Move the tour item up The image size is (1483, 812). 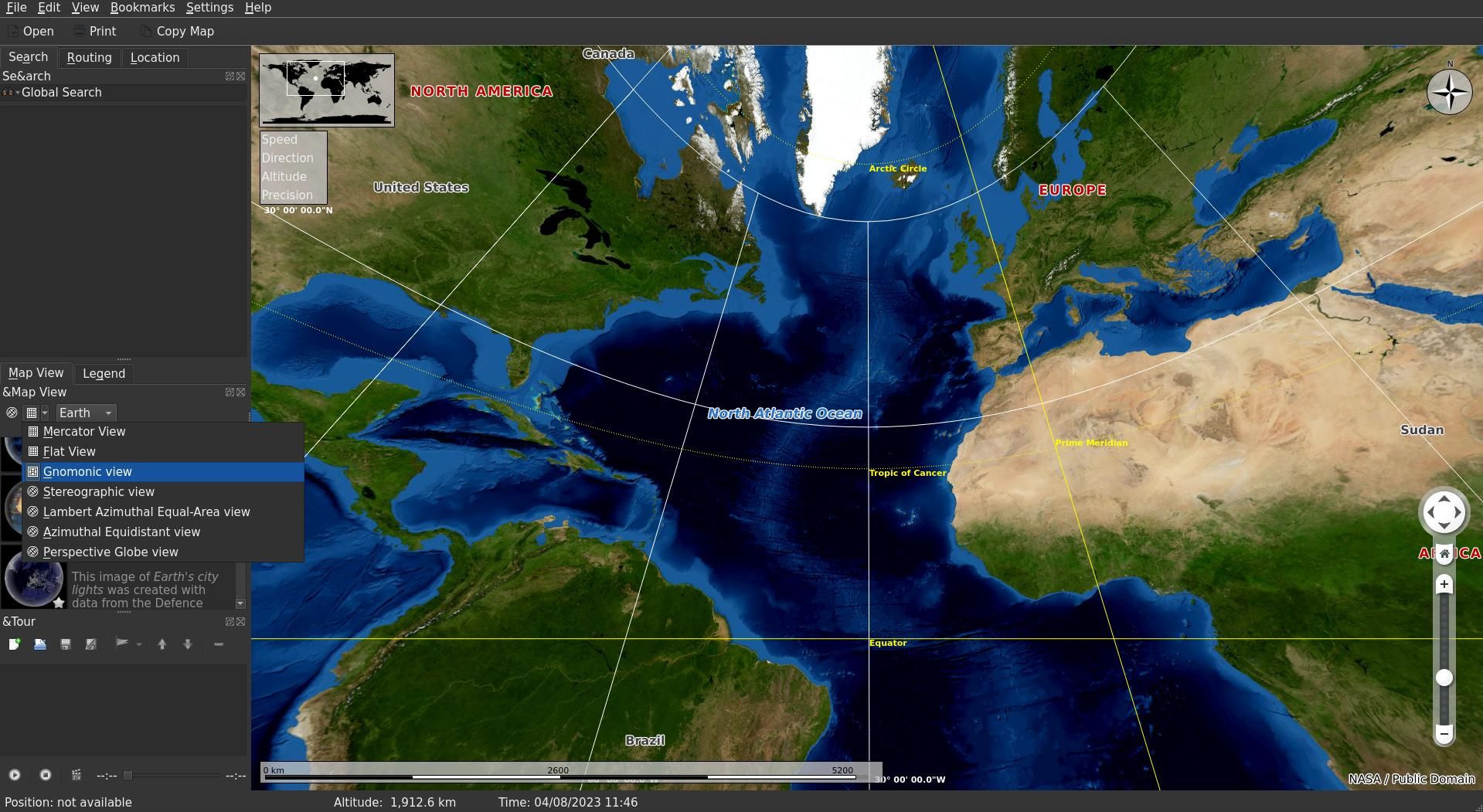162,644
